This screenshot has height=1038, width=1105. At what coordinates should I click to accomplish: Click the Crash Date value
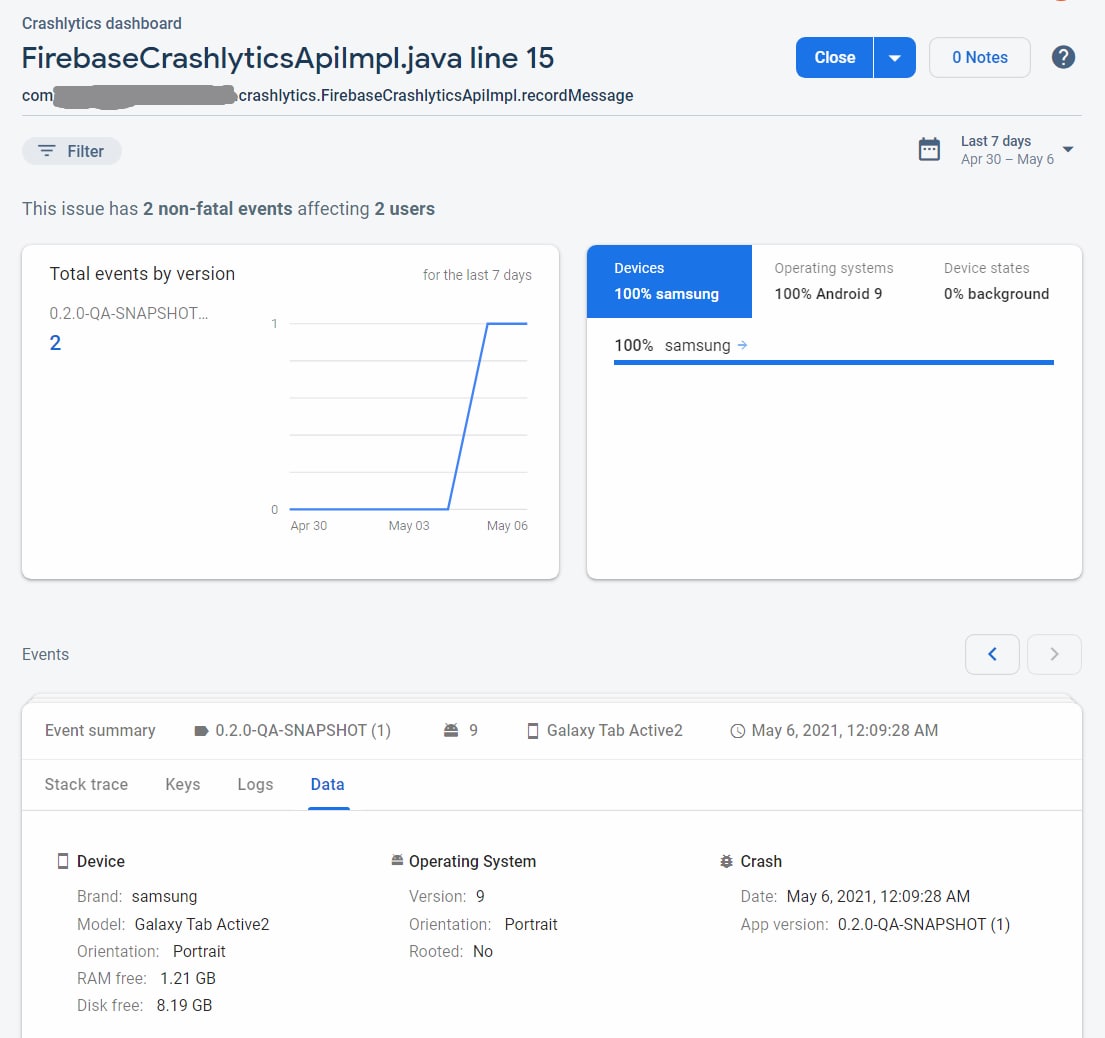click(x=878, y=896)
